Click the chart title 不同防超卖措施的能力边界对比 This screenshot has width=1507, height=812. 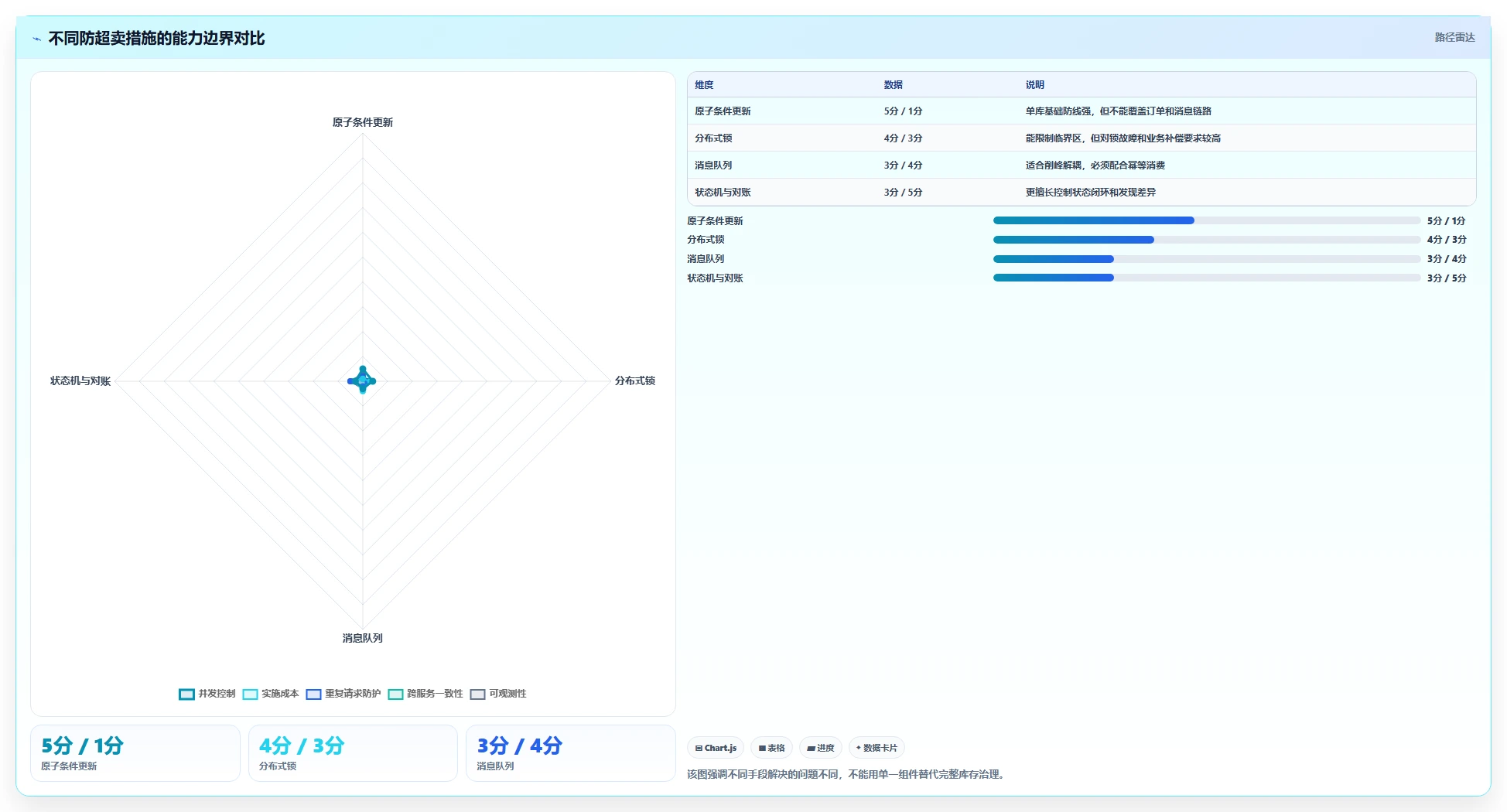(156, 39)
